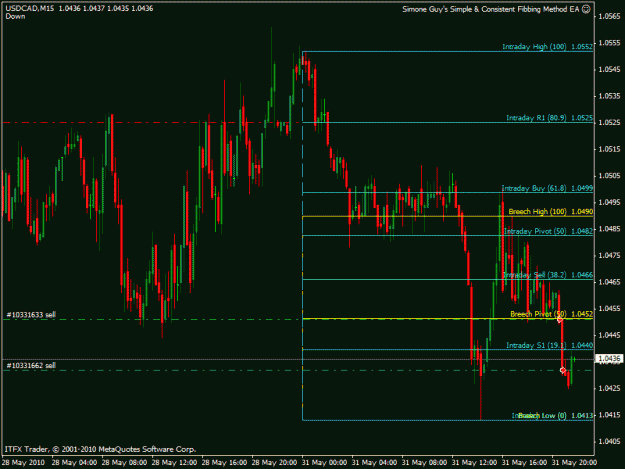
Task: Click the Low (0) 1.0413 level label
Action: (552, 416)
